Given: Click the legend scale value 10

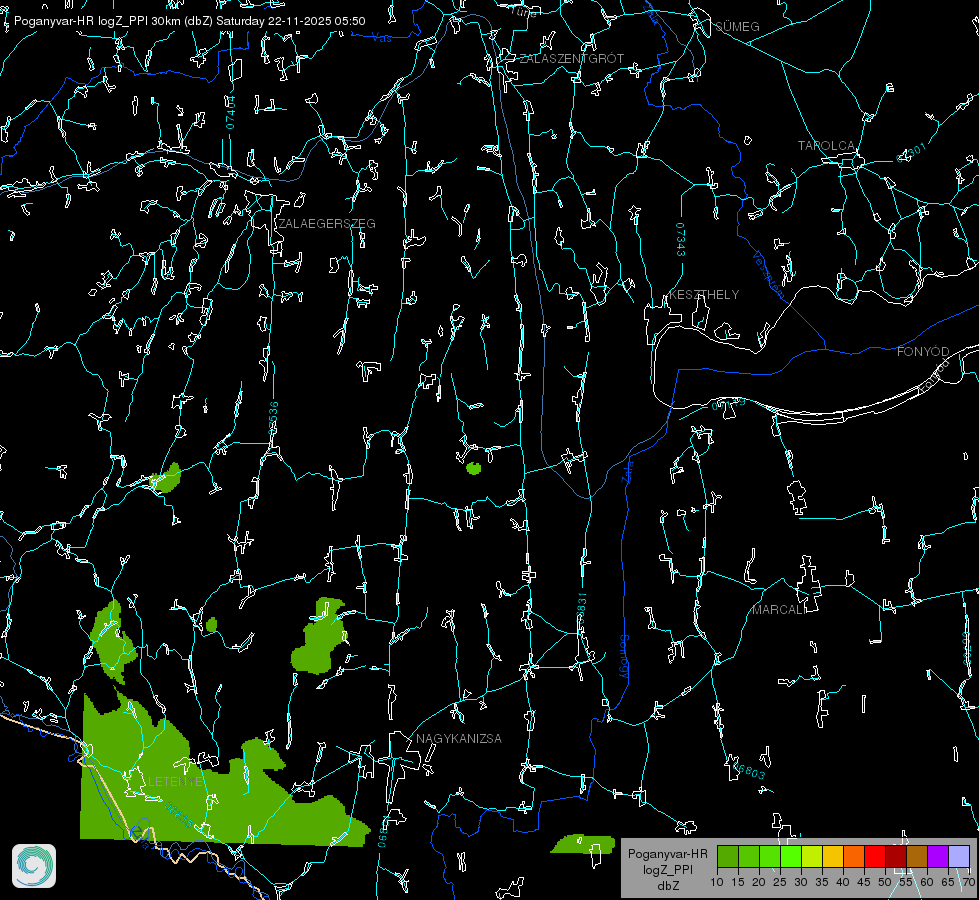Looking at the screenshot, I should tap(717, 882).
